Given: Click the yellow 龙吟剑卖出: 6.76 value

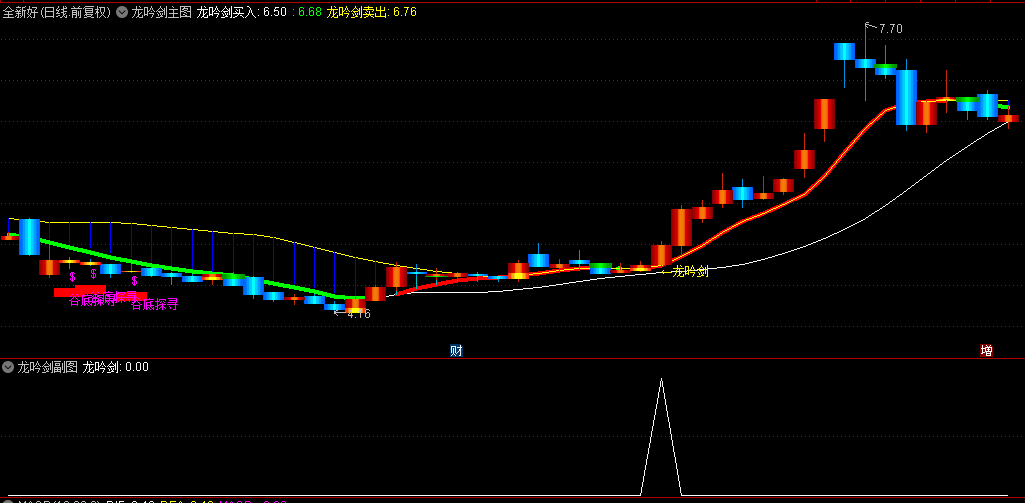Looking at the screenshot, I should click(x=371, y=12).
